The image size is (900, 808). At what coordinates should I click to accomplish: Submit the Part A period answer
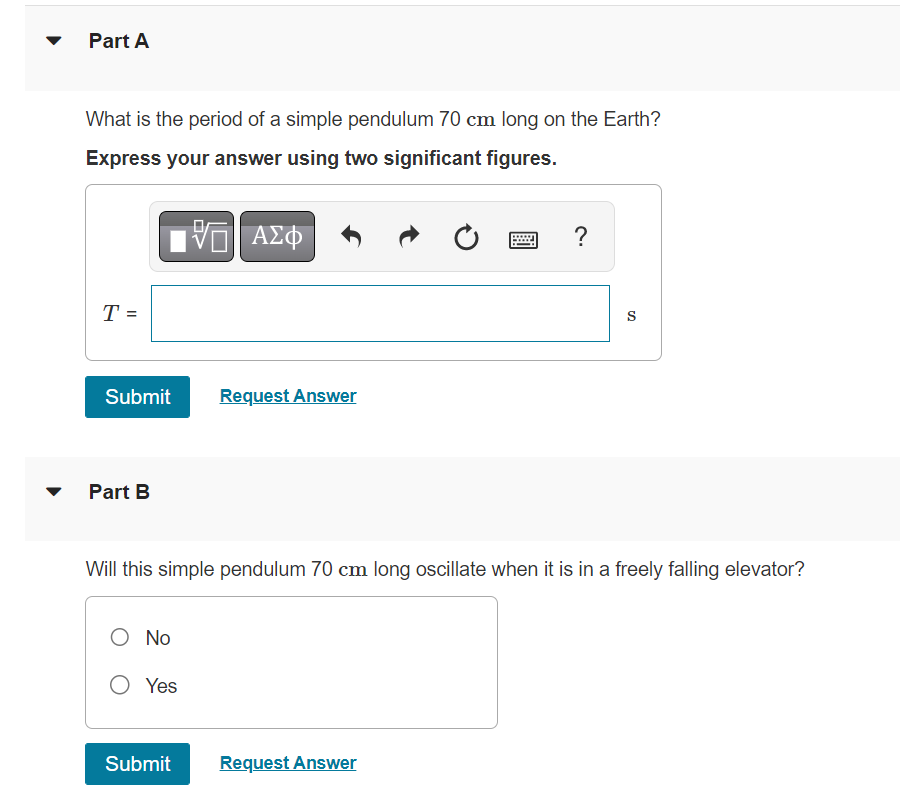pyautogui.click(x=137, y=397)
